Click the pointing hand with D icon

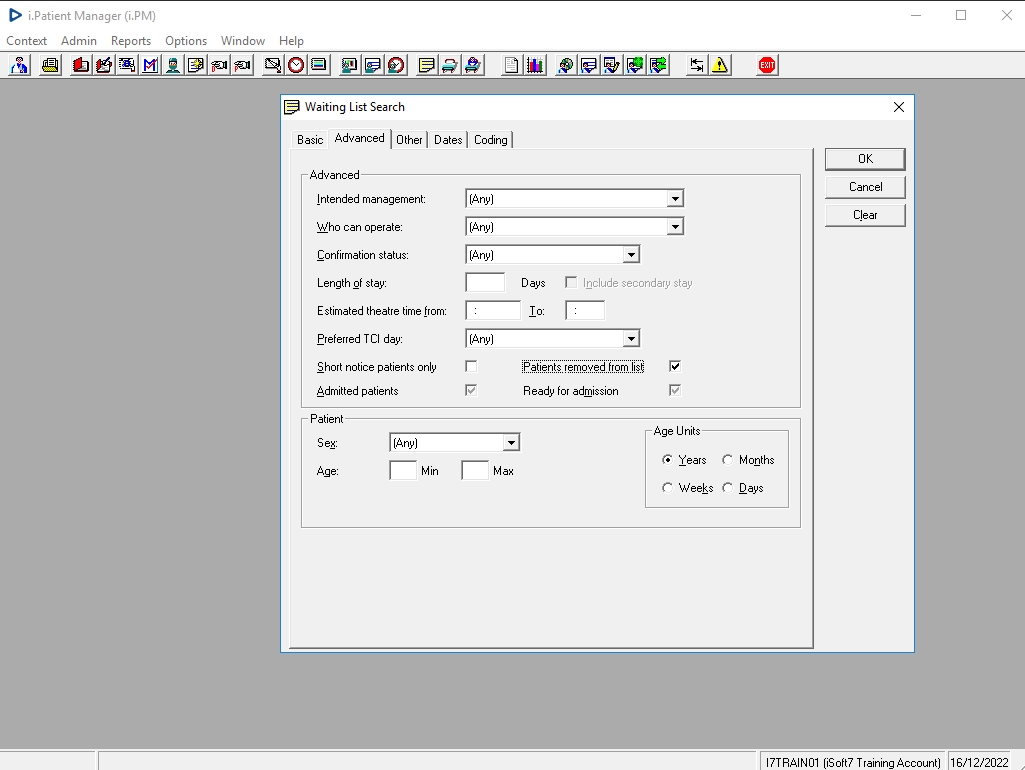pyautogui.click(x=220, y=65)
